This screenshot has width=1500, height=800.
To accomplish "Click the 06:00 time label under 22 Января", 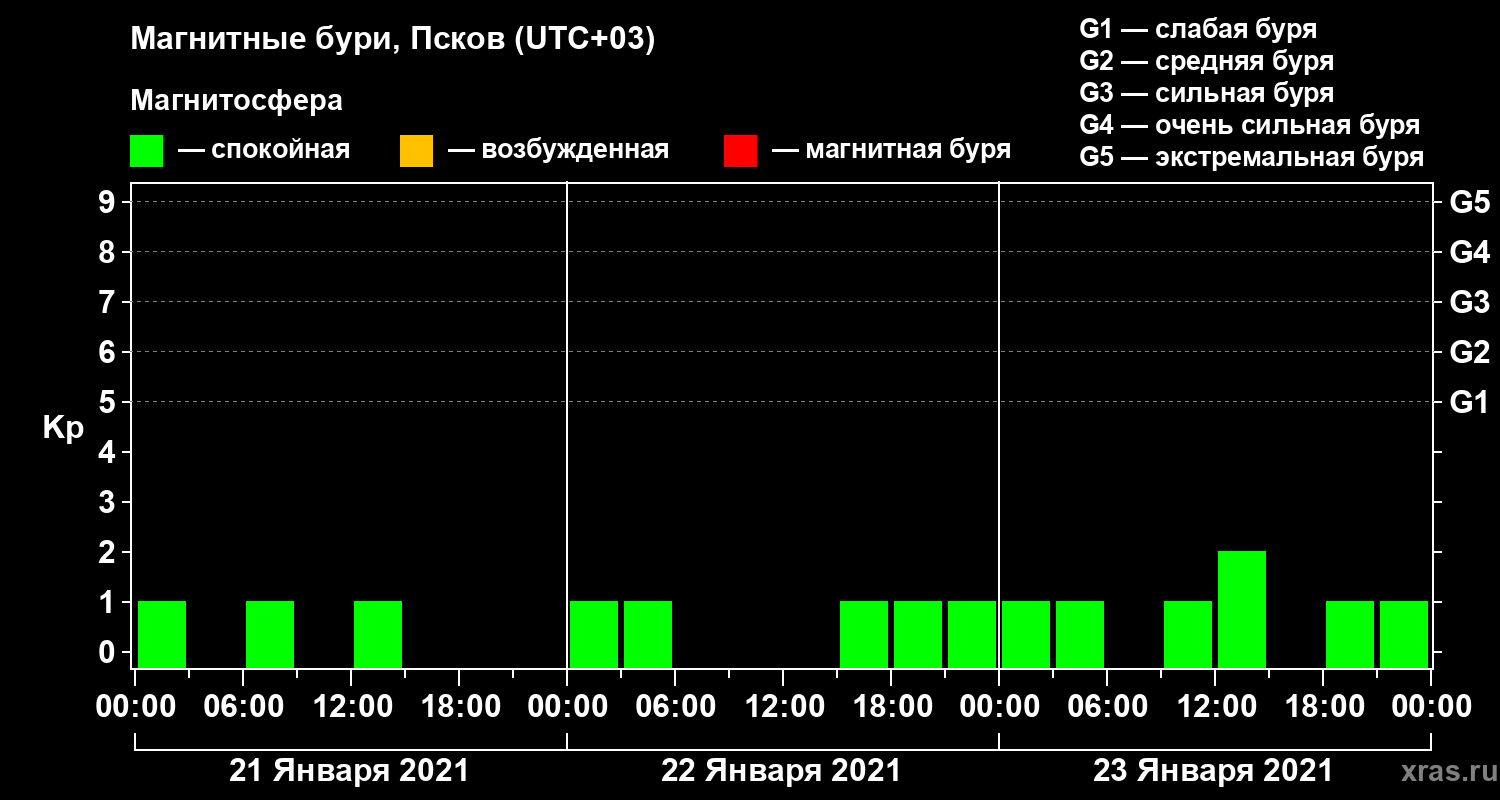I will coord(675,706).
